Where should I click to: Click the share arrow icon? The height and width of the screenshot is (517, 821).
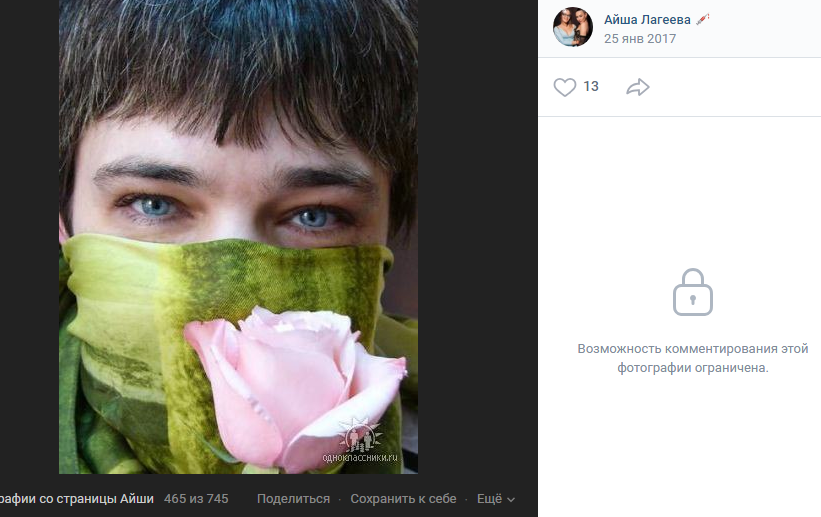pos(638,87)
